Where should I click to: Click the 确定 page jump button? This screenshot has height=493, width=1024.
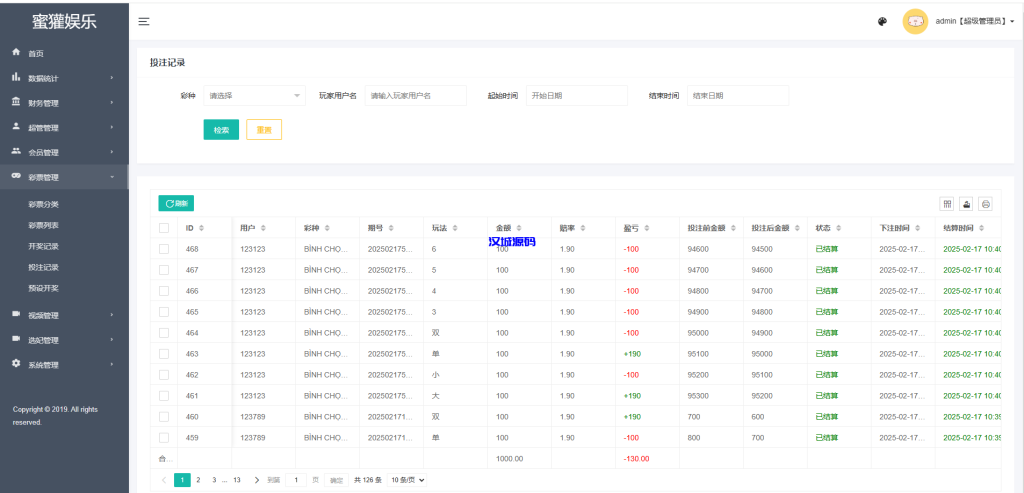click(x=336, y=480)
